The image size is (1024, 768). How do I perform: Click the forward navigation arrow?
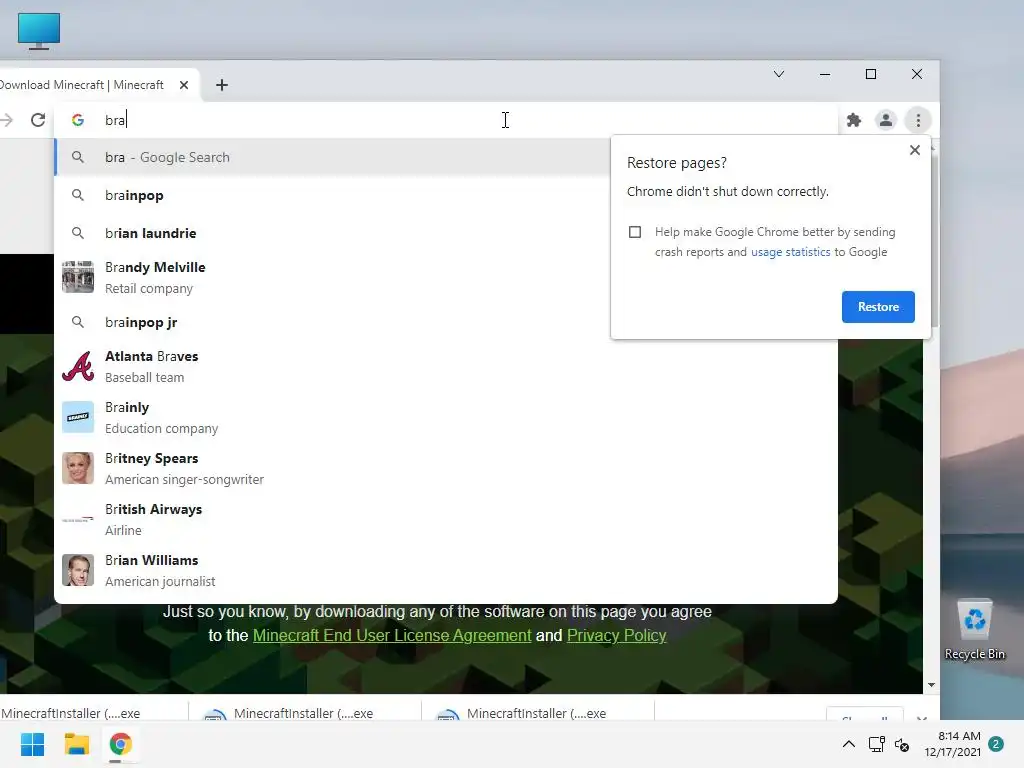7,120
